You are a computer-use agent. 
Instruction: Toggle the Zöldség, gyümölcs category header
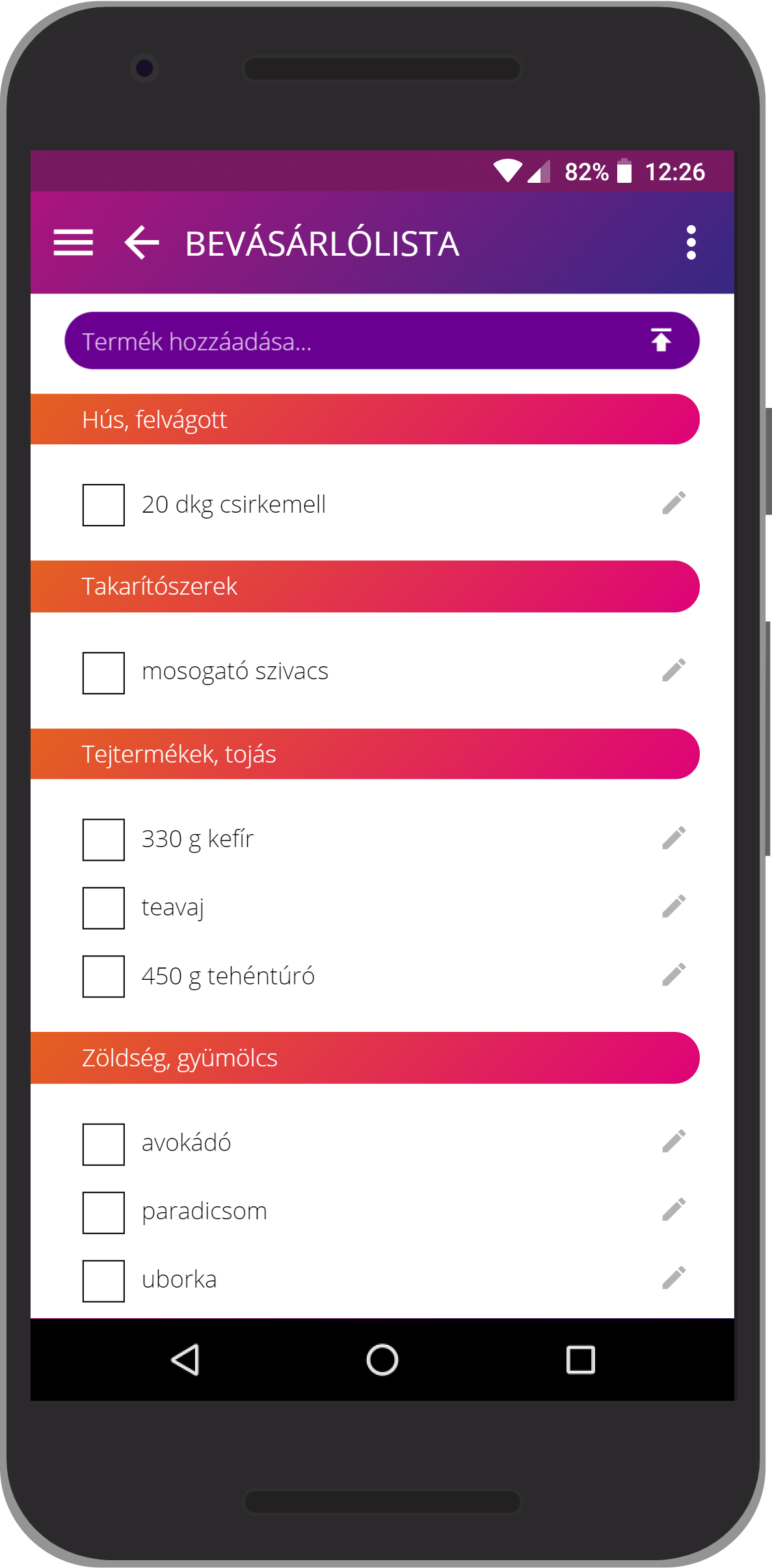pyautogui.click(x=364, y=1058)
